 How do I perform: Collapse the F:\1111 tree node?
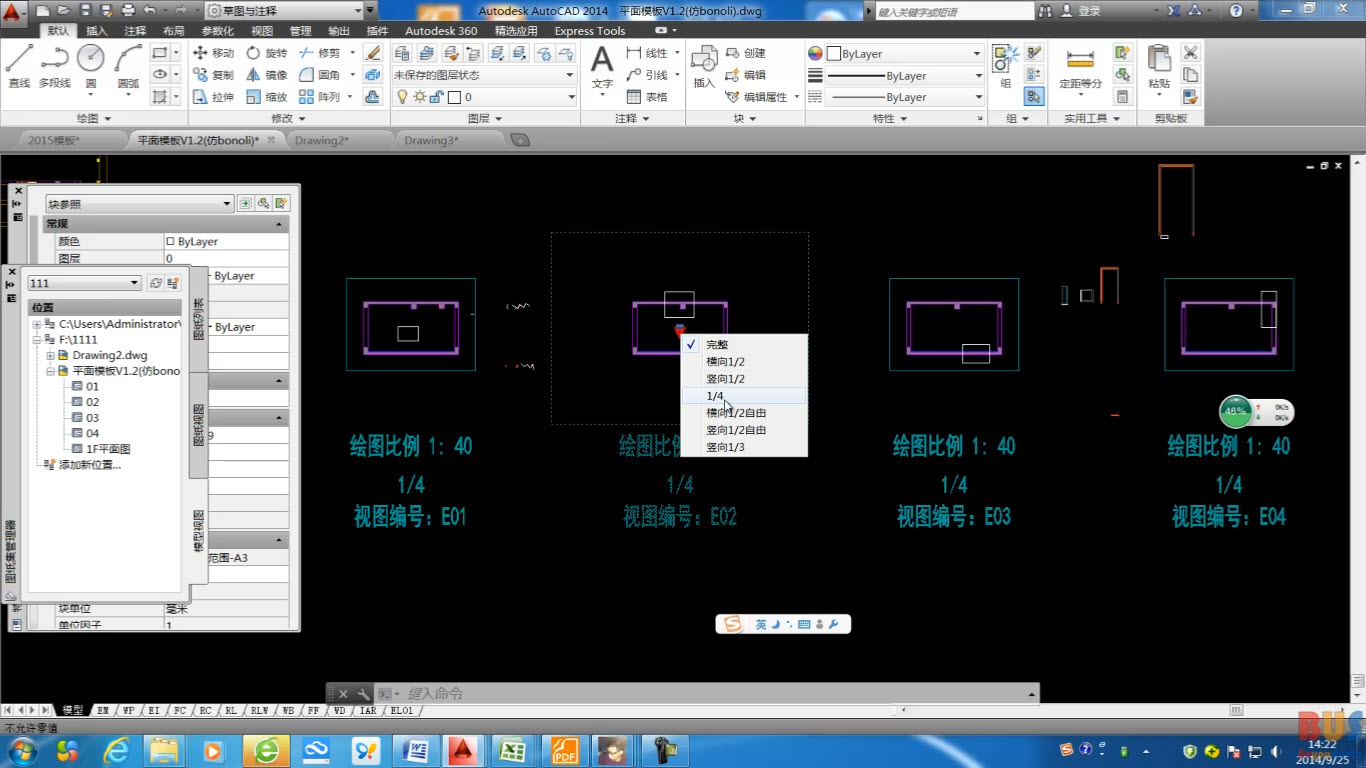[37, 340]
